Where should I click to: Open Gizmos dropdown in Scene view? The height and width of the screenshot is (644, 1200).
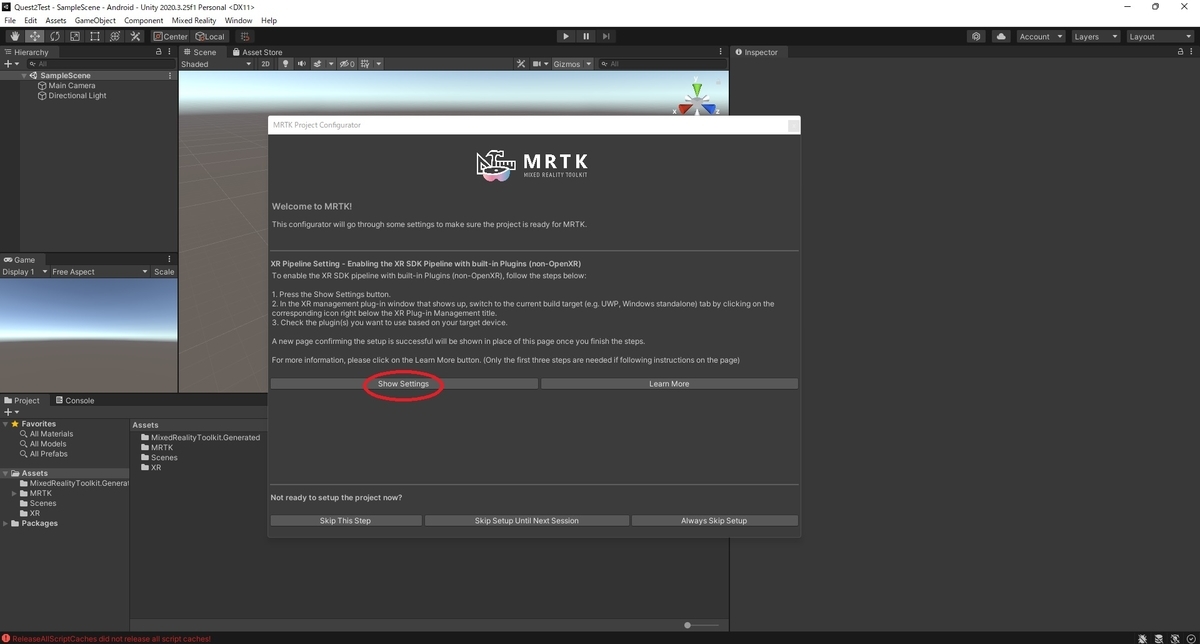(572, 64)
